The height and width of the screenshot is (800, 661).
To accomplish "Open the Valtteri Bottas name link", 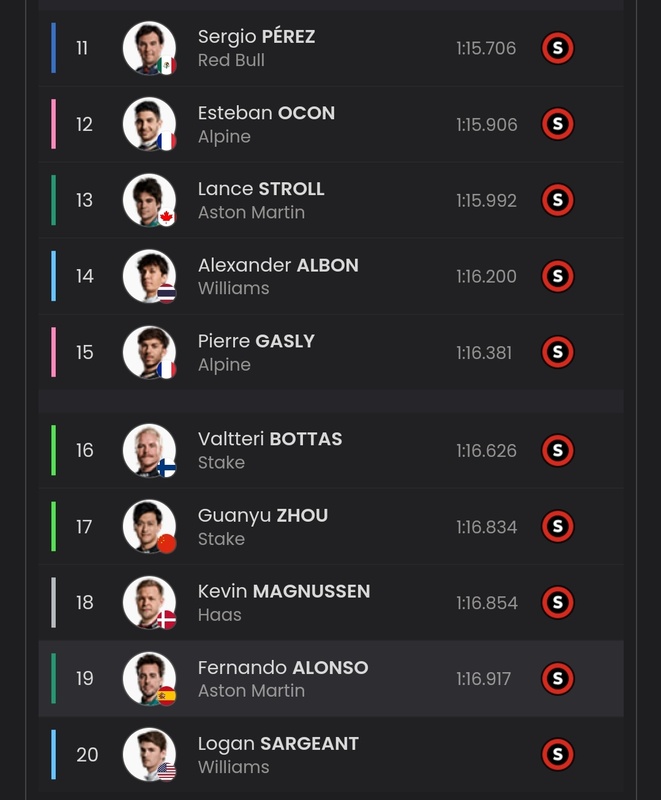I will pos(270,439).
